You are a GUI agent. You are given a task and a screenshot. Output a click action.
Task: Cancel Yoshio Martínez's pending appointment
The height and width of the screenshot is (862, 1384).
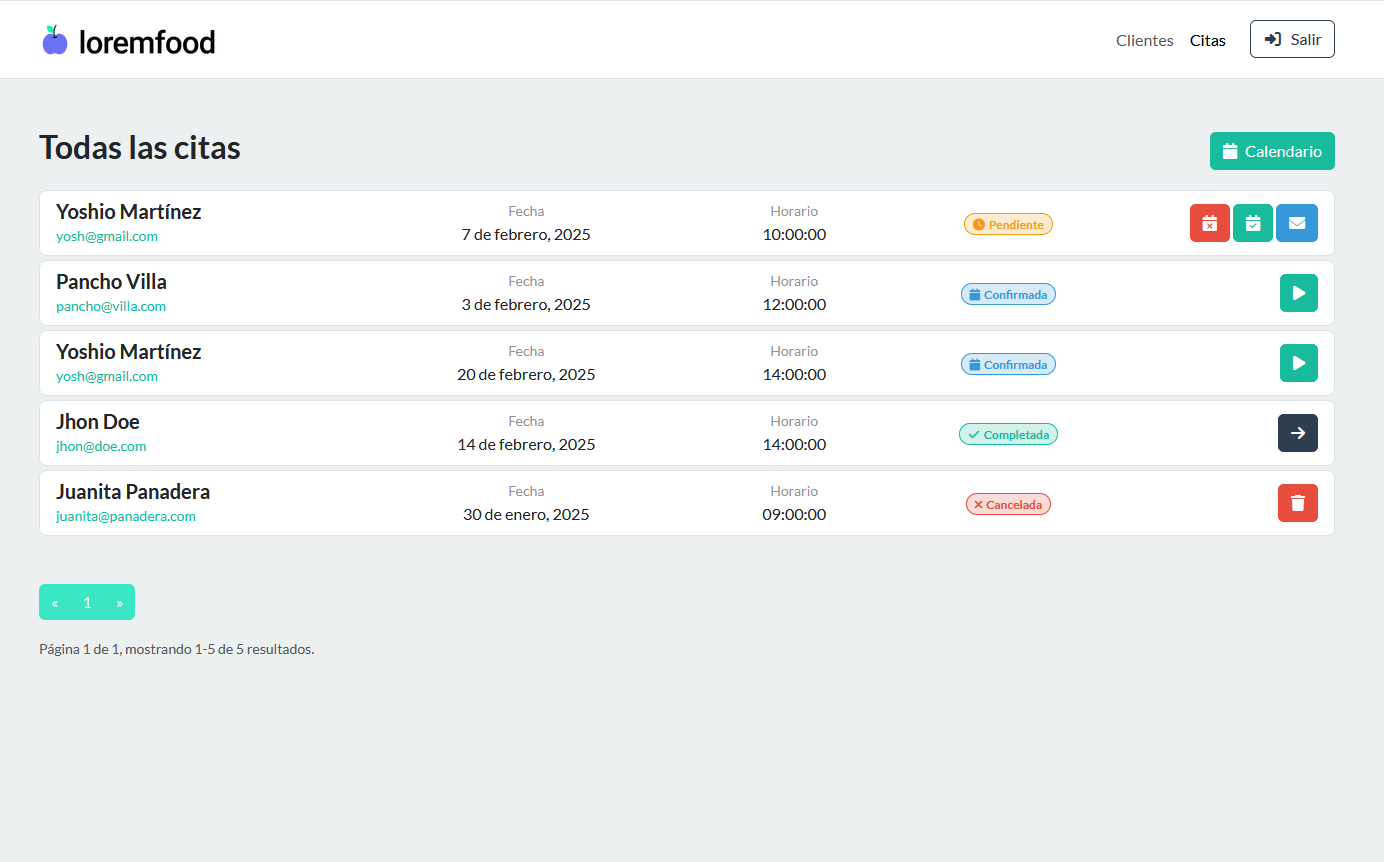tap(1209, 223)
